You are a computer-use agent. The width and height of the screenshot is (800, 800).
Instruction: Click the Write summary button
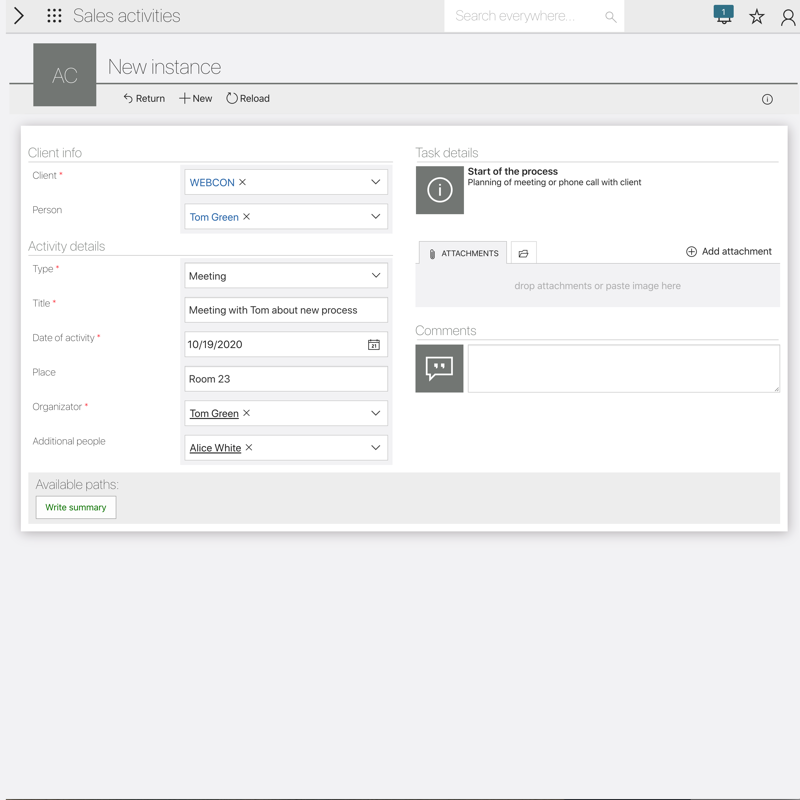tap(76, 508)
